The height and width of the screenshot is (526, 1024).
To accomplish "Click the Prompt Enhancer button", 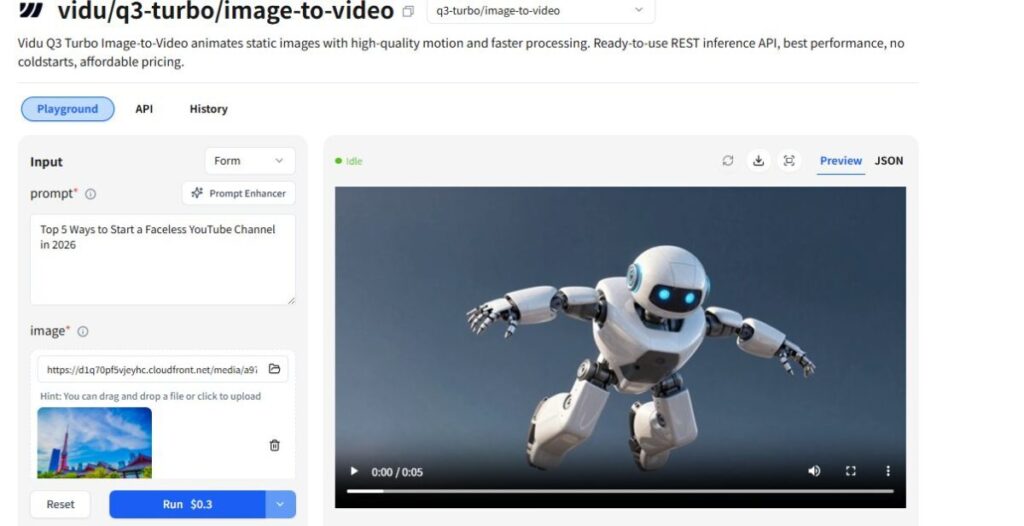I will (238, 193).
